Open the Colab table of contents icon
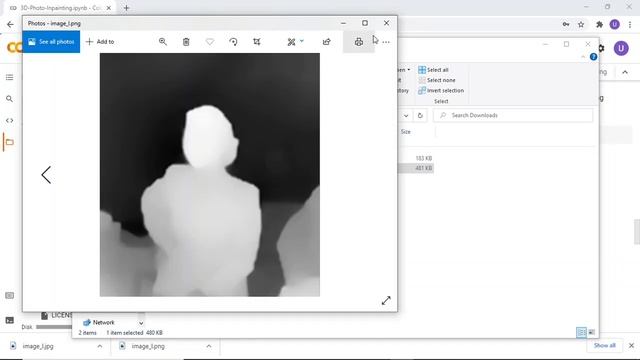The image size is (640, 360). [x=9, y=78]
